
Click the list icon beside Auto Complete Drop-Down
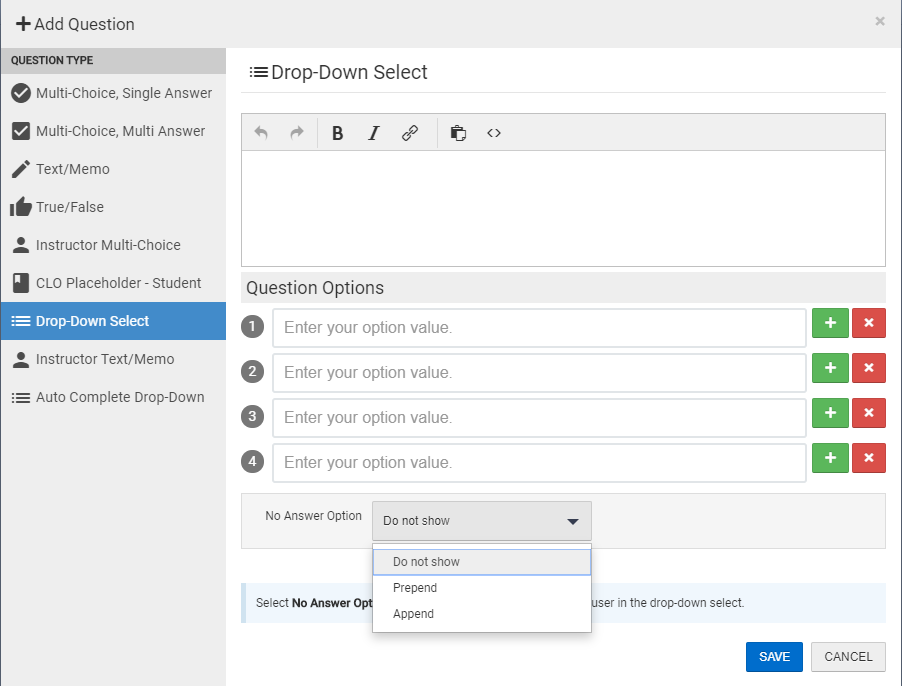click(x=21, y=397)
